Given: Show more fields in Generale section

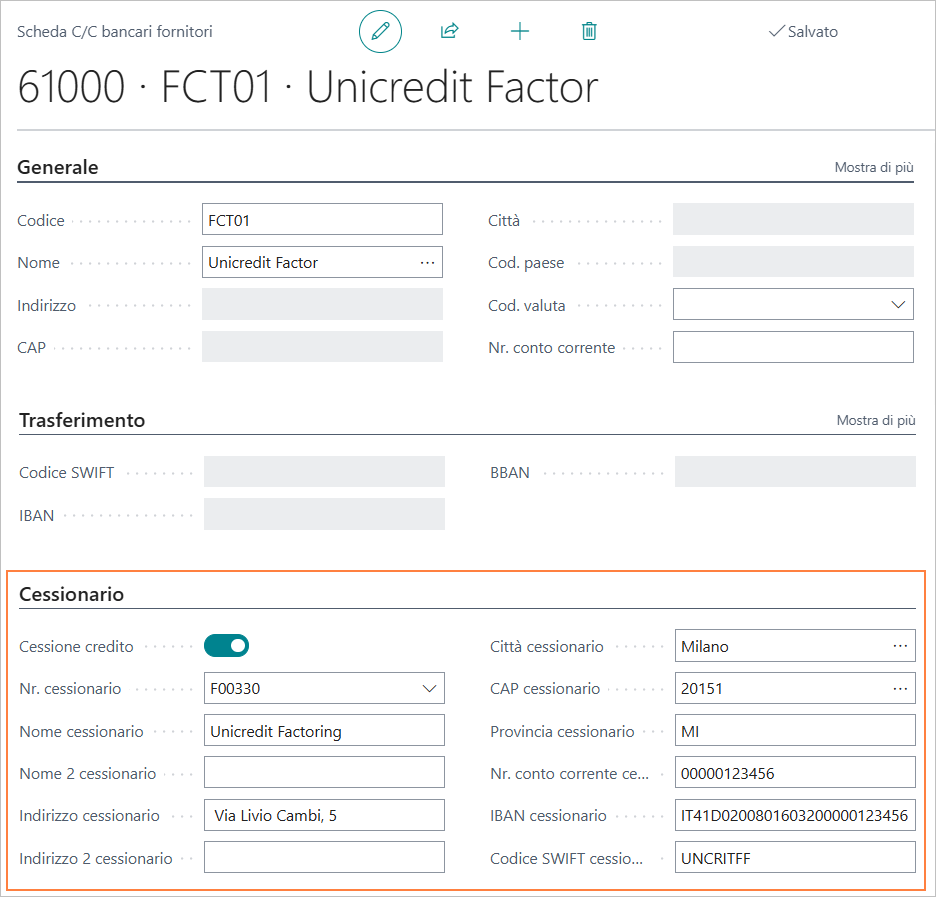Looking at the screenshot, I should click(x=874, y=168).
